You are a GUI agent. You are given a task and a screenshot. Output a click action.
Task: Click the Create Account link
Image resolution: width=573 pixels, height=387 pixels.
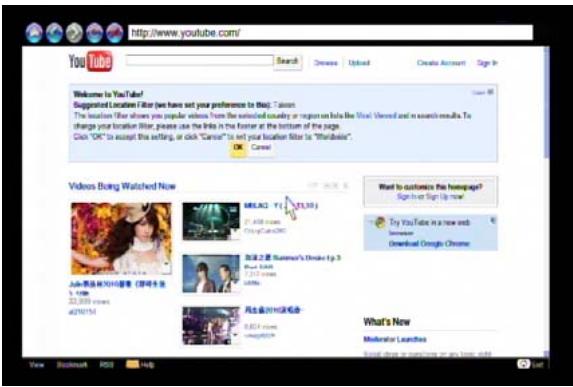point(441,63)
